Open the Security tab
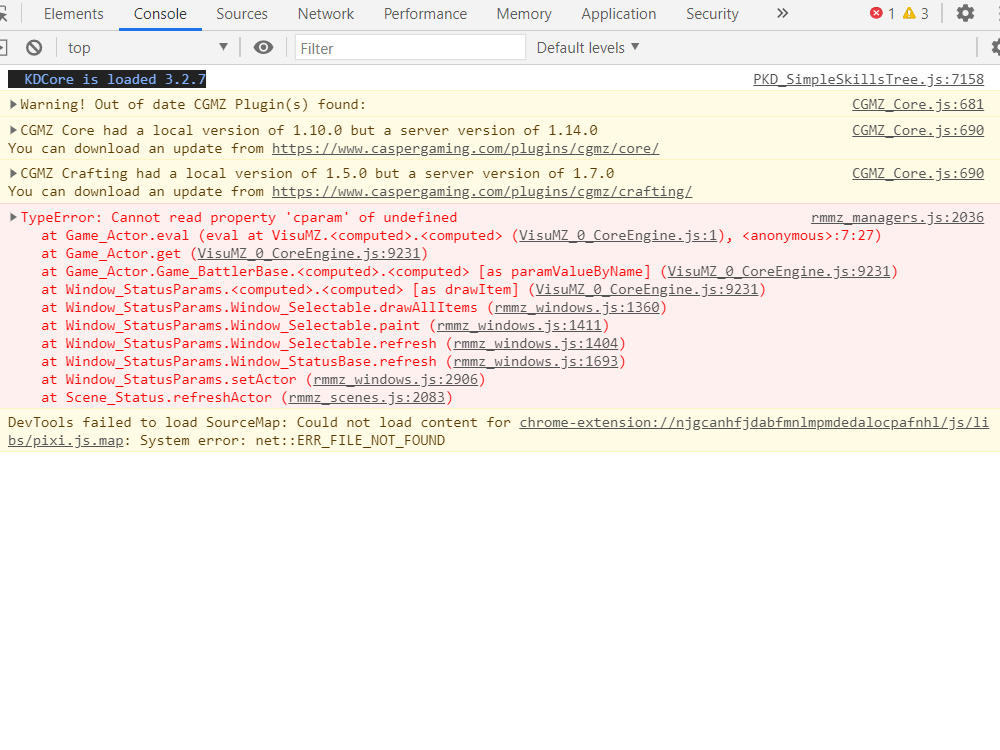 tap(712, 14)
